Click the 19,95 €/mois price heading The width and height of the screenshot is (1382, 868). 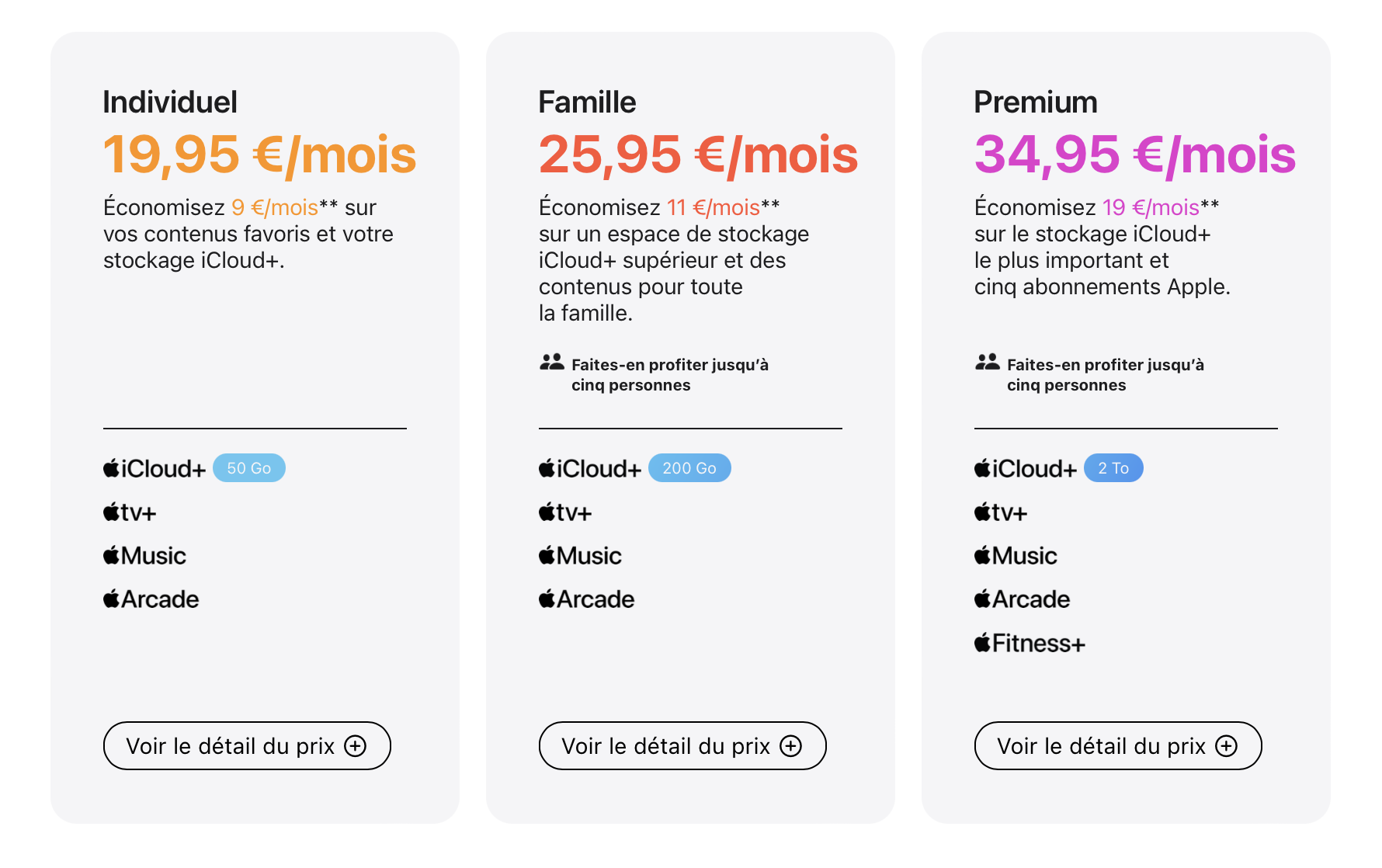(x=260, y=155)
